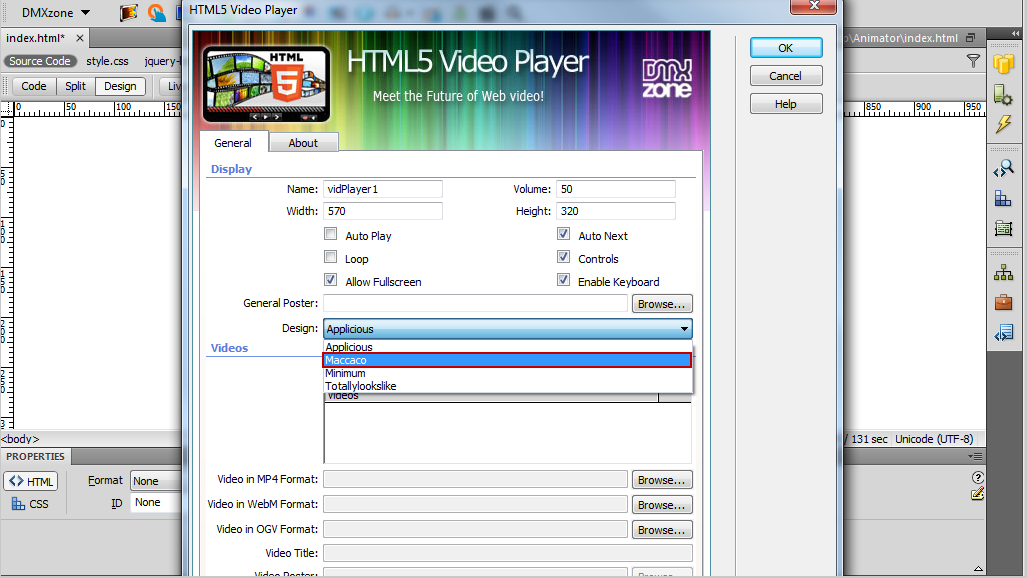Open the briefcase Assets panel icon
The image size is (1027, 578).
tap(1003, 302)
